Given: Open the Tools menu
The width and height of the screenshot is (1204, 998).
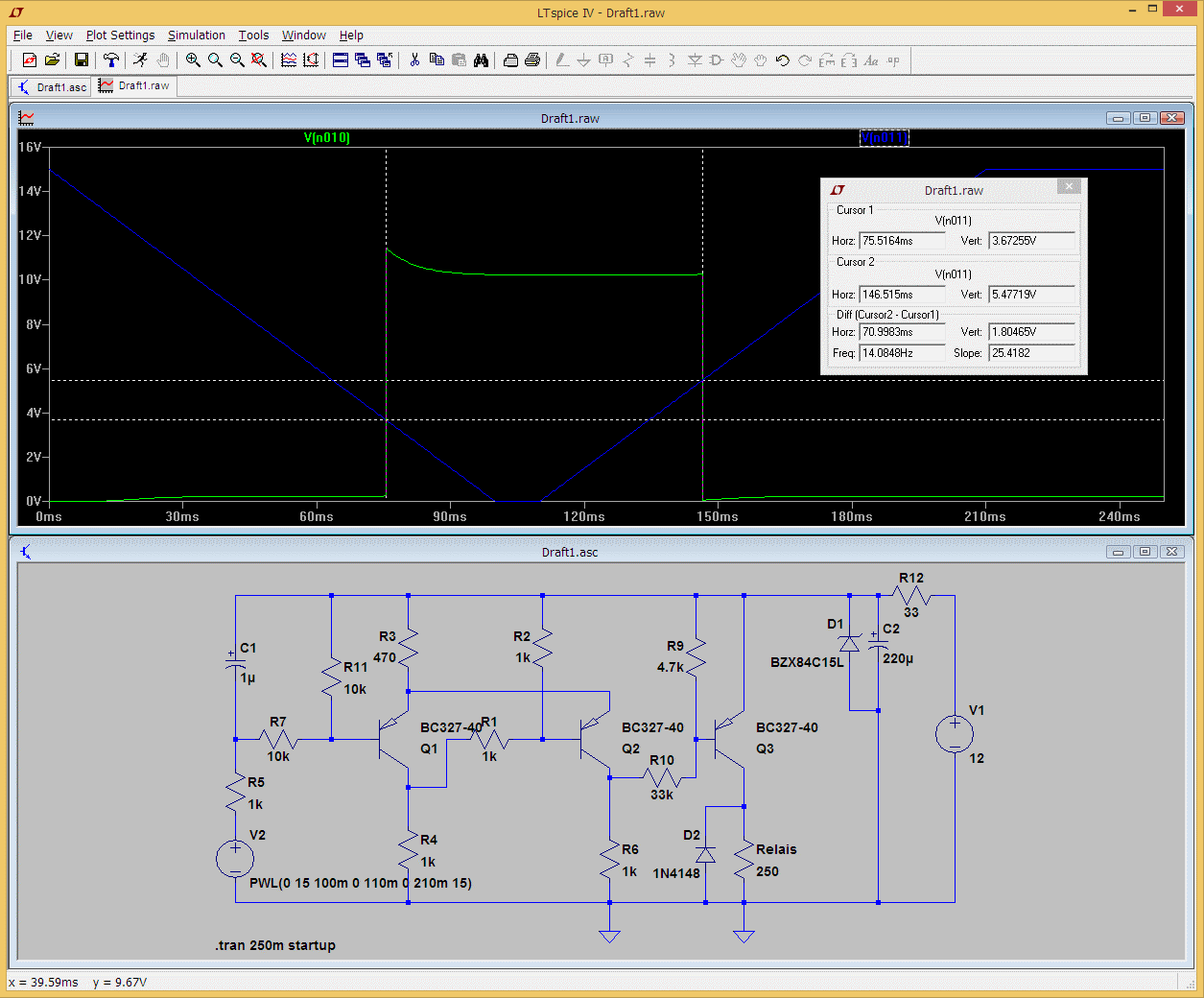Looking at the screenshot, I should (x=253, y=35).
